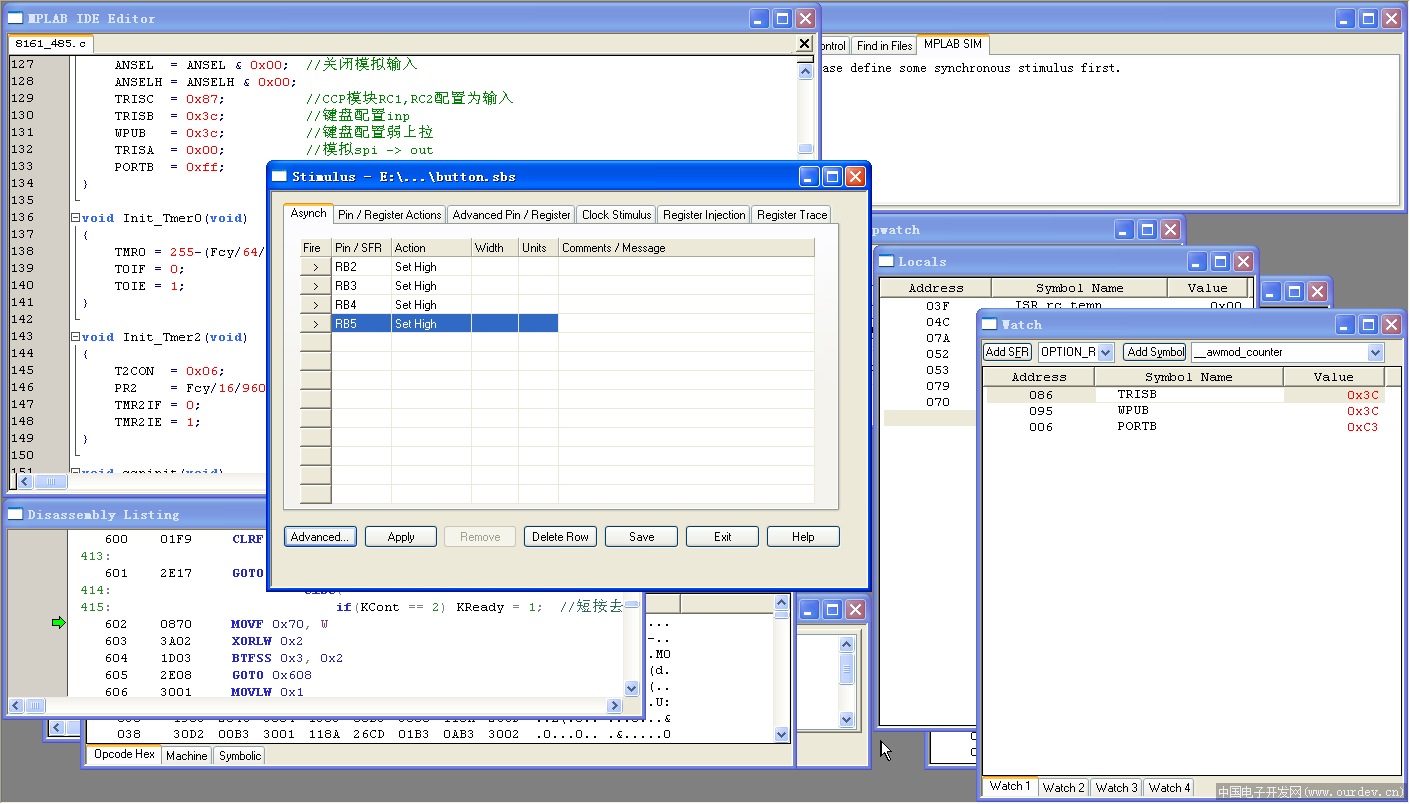The image size is (1410, 804).
Task: Select the WPUB row in the Watch window
Action: coord(1185,411)
